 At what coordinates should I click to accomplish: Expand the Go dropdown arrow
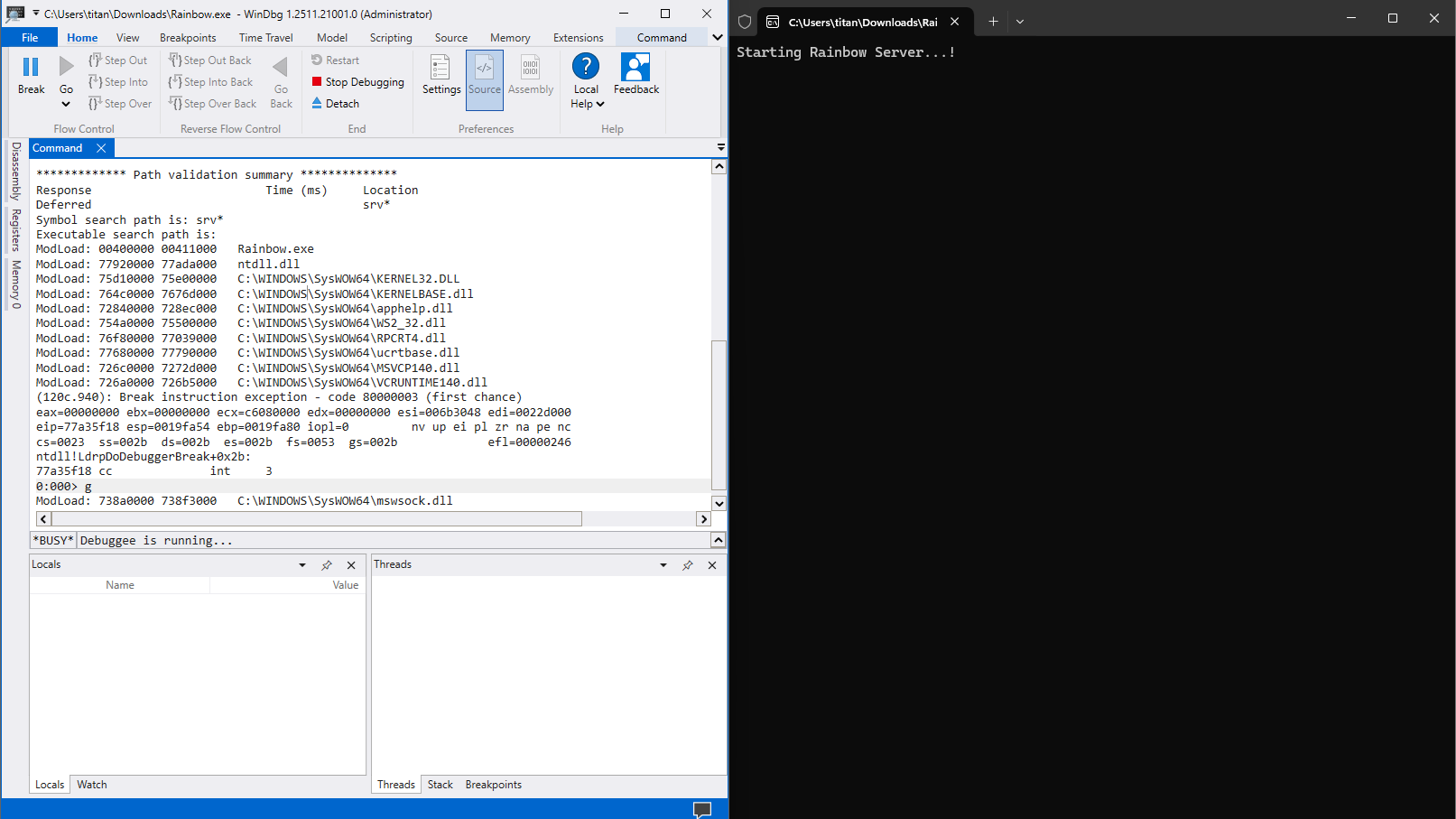point(66,104)
